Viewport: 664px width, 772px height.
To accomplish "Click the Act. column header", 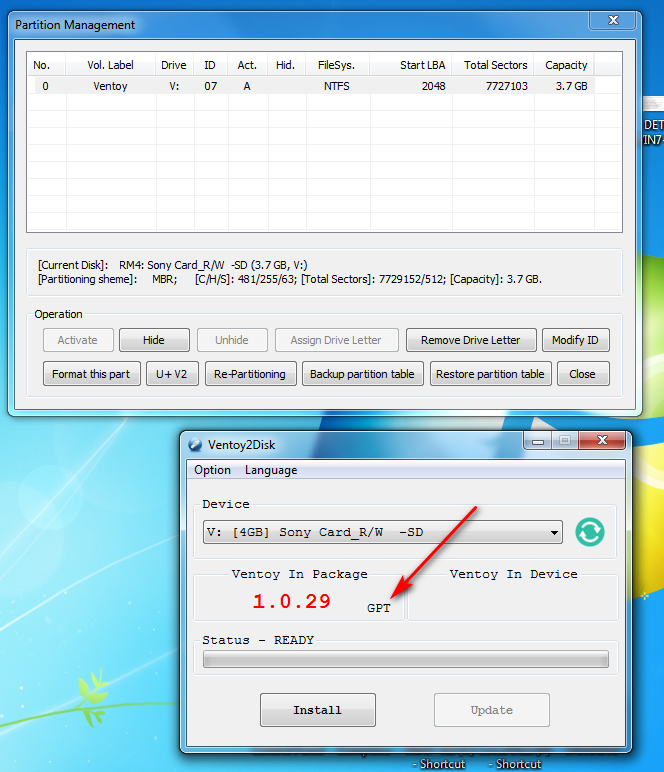I will (x=247, y=65).
